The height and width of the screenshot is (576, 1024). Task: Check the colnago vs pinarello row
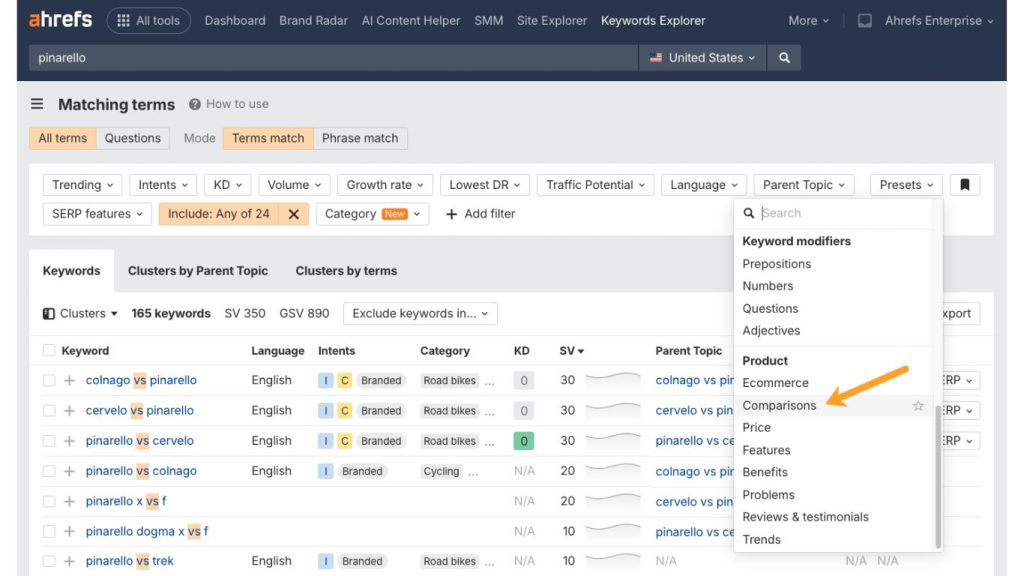tap(49, 380)
